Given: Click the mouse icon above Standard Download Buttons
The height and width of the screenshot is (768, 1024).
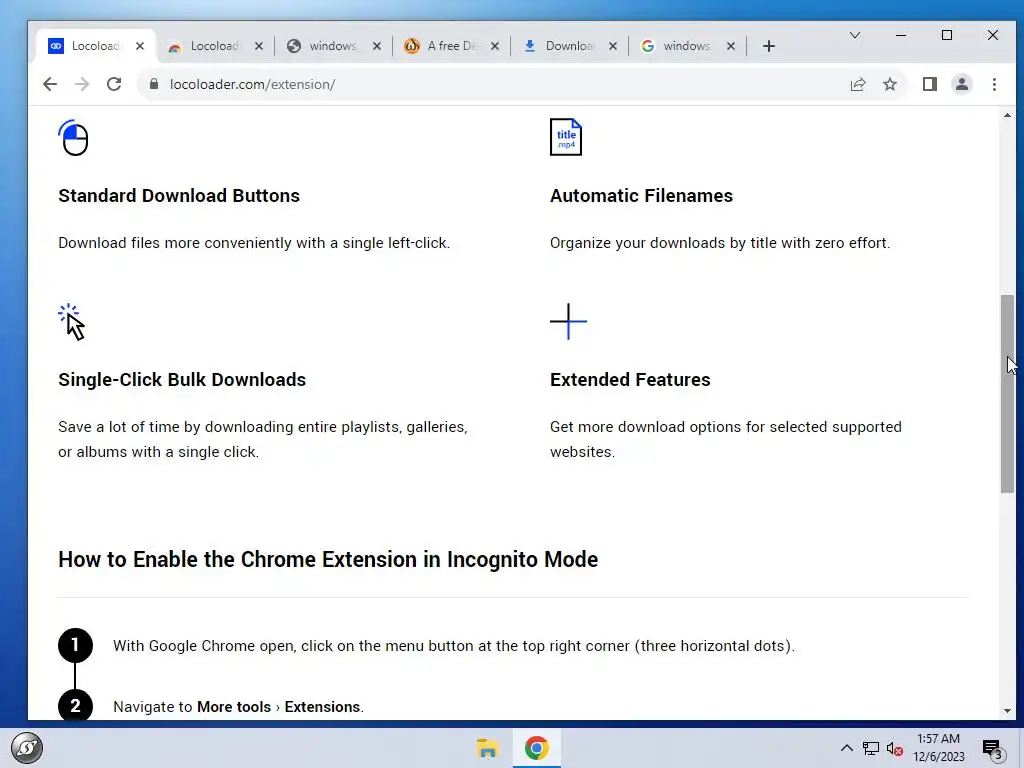Looking at the screenshot, I should click(73, 137).
